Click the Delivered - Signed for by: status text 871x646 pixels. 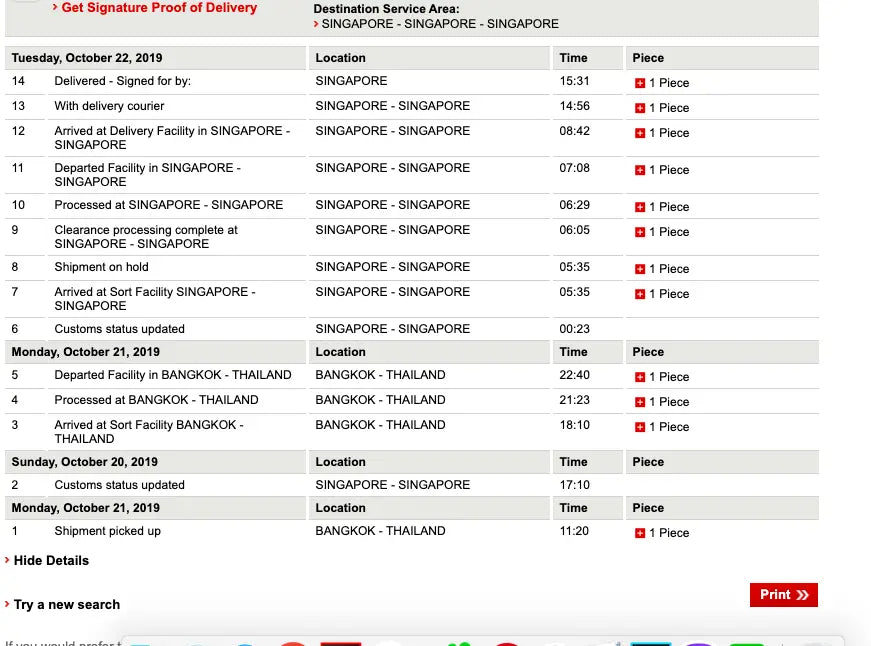point(123,81)
